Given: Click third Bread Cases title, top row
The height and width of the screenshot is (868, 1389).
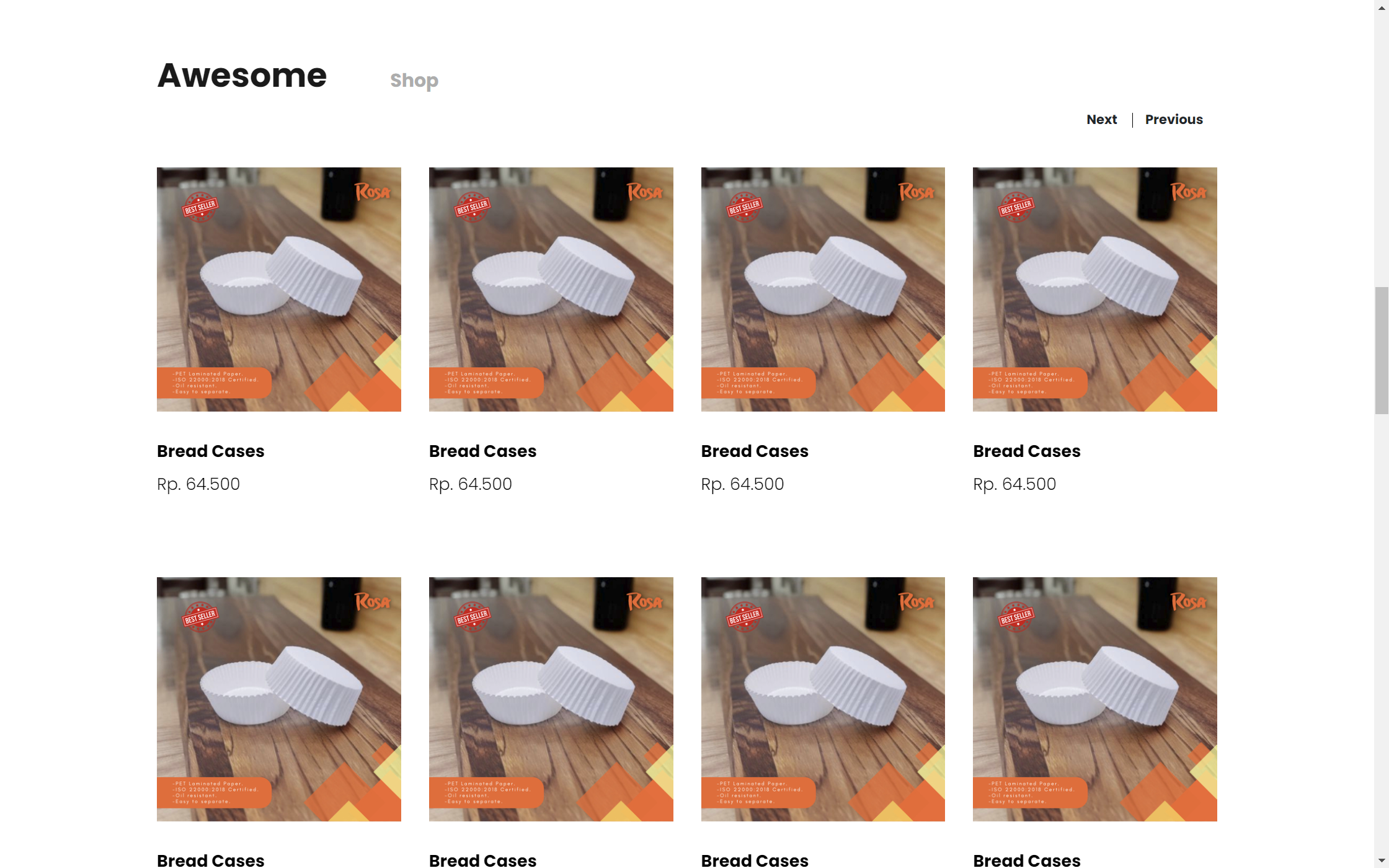Looking at the screenshot, I should (x=755, y=451).
